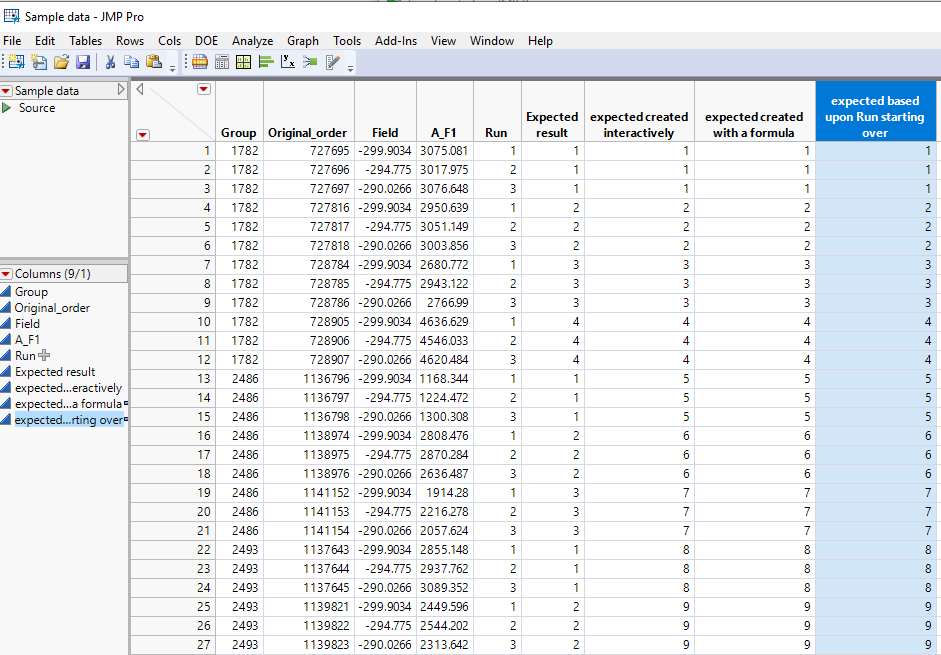Viewport: 941px width, 655px height.
Task: Open the Sample data red triangle menu
Action: (6, 91)
